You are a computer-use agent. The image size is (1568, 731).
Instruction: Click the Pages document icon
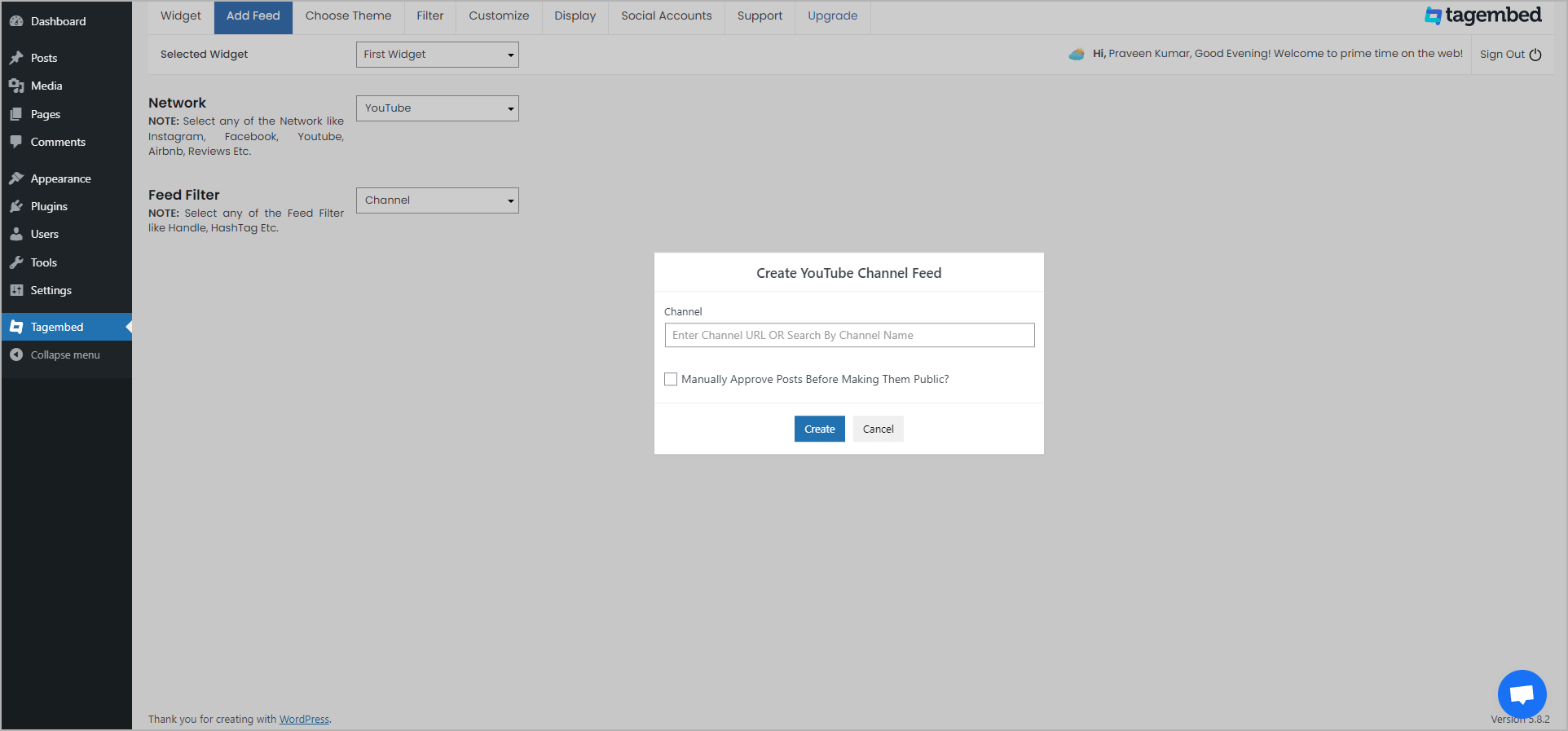click(x=16, y=114)
